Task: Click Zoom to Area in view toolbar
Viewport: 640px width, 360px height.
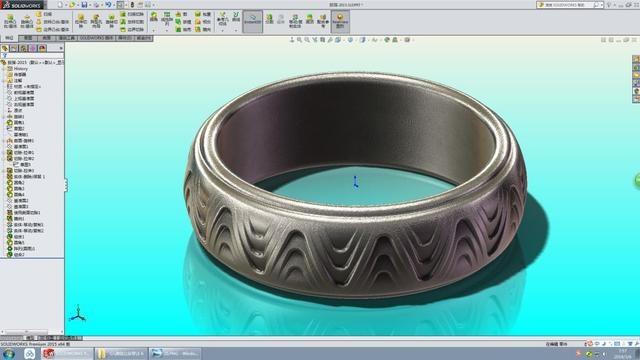Action: tap(307, 40)
